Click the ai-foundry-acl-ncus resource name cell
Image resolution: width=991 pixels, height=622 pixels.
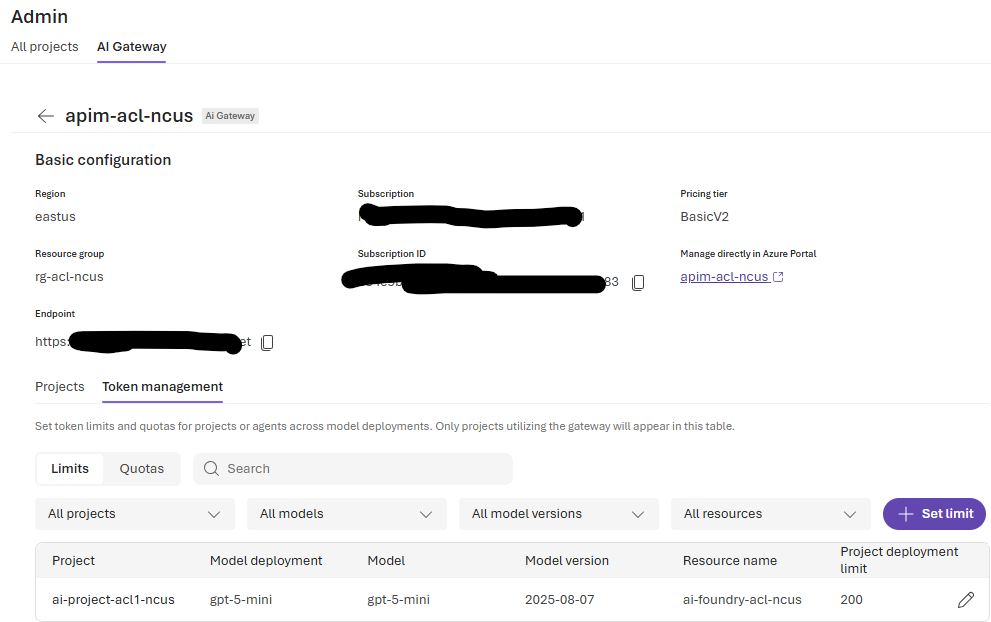click(742, 600)
